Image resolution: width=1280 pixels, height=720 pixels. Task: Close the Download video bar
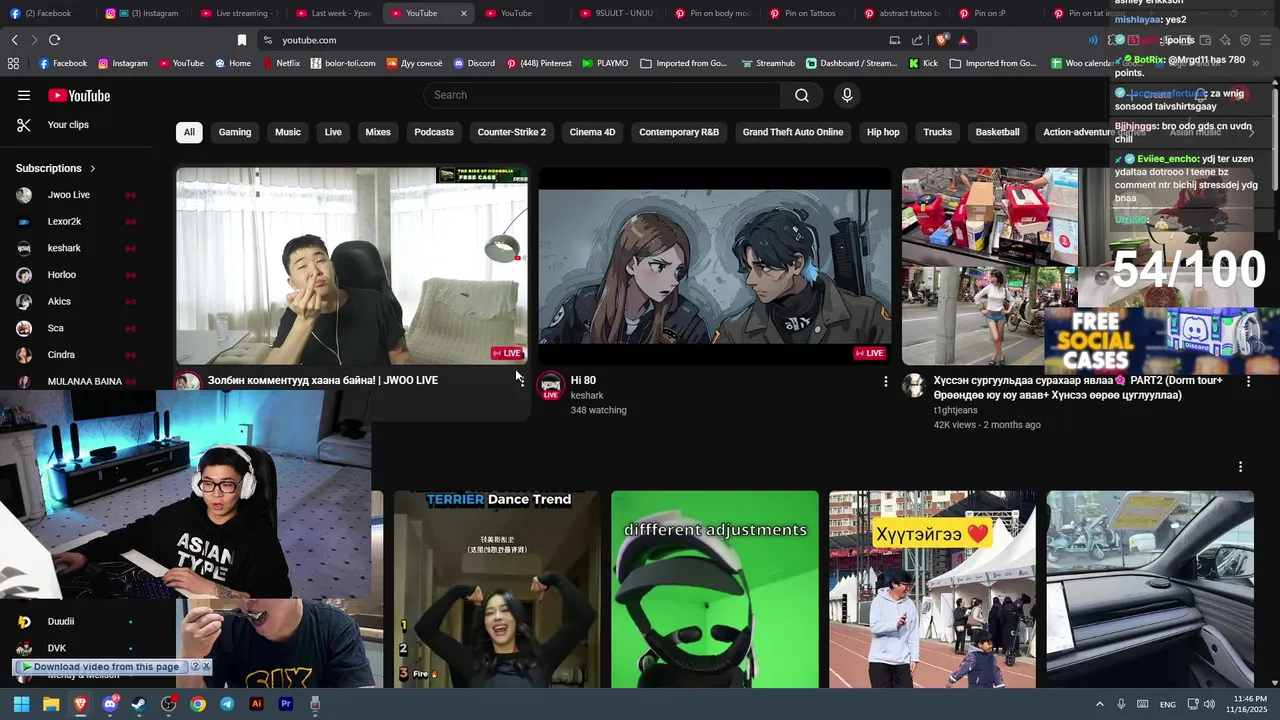pyautogui.click(x=206, y=666)
